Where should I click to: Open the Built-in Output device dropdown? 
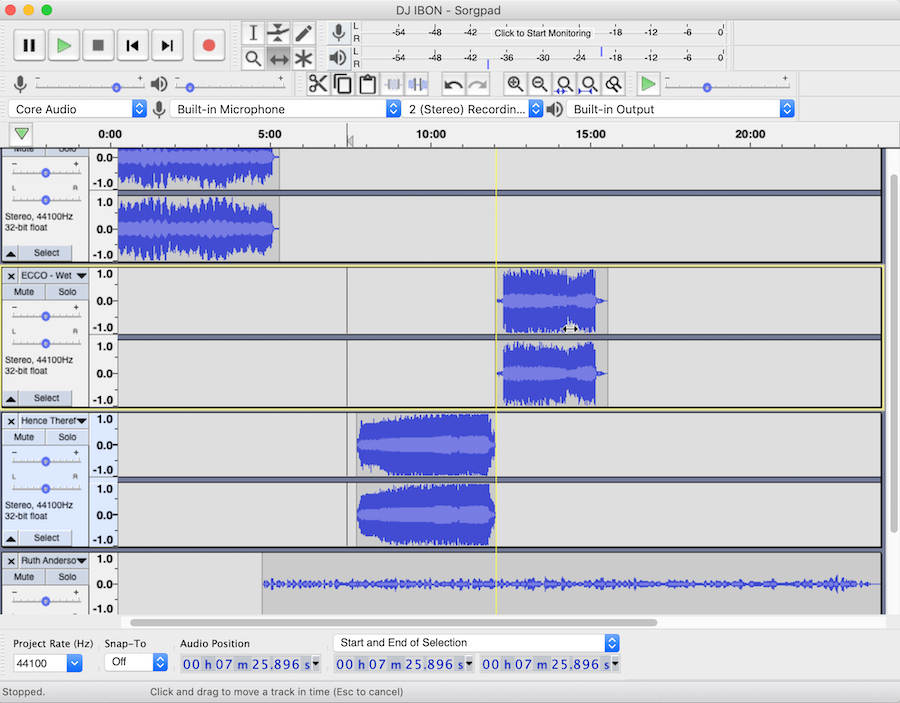tap(681, 109)
